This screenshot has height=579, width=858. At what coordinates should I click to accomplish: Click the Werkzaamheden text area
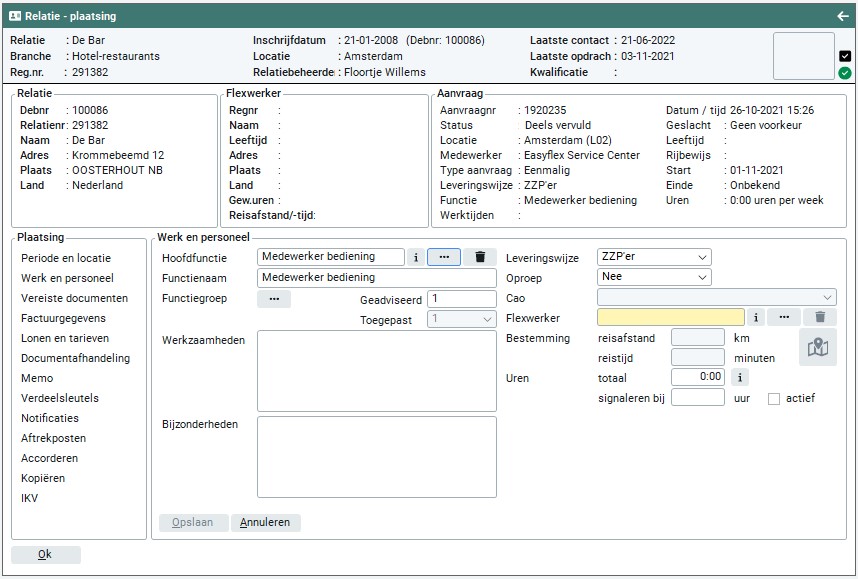(x=376, y=370)
